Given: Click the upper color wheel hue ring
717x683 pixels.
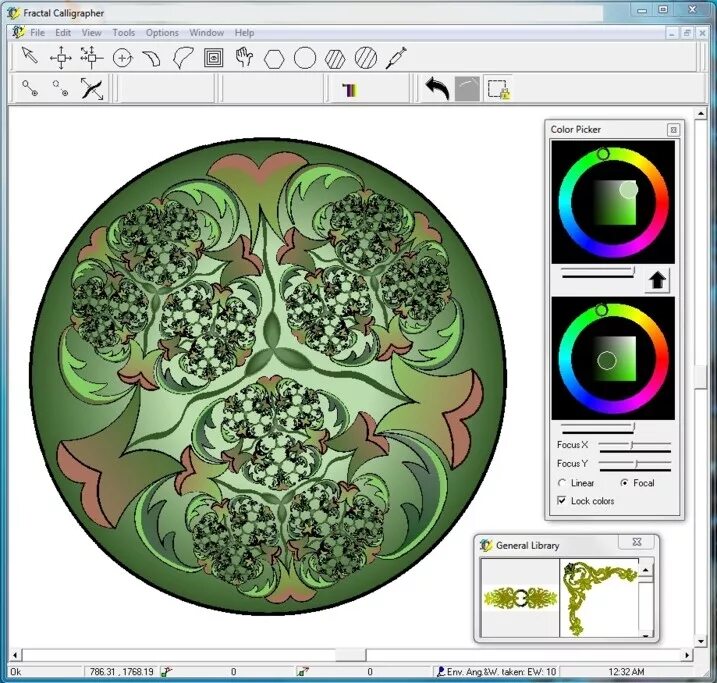Looking at the screenshot, I should click(662, 203).
